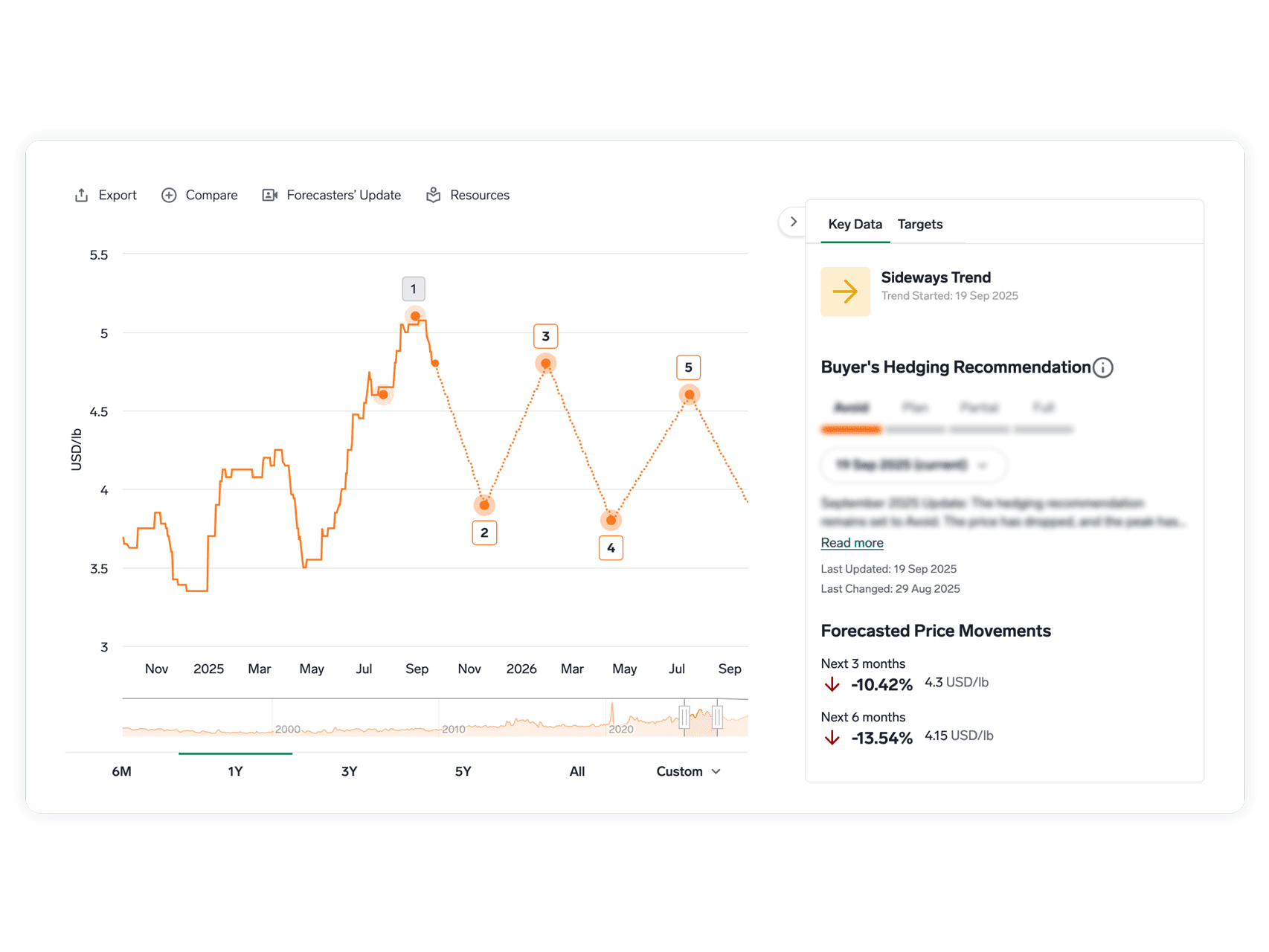This screenshot has width=1269, height=952.
Task: Collapse side panel using the chevron arrow
Action: pyautogui.click(x=793, y=222)
